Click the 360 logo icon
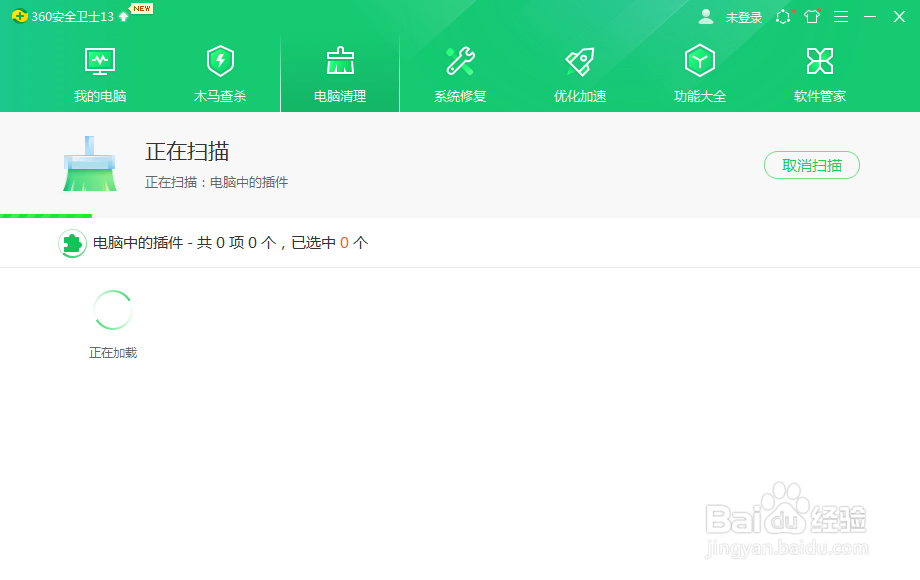The image size is (920, 580). click(x=19, y=16)
